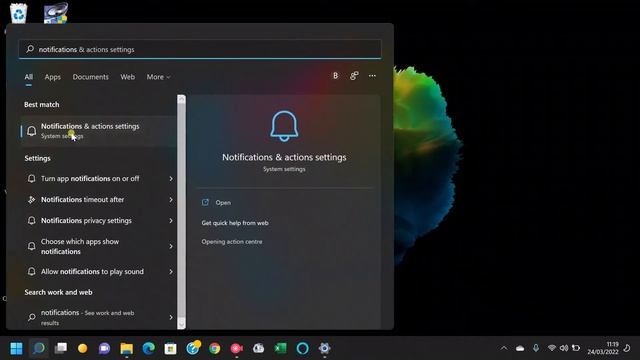
Task: Expand arrow for Choose which apps show notifications
Action: [171, 246]
